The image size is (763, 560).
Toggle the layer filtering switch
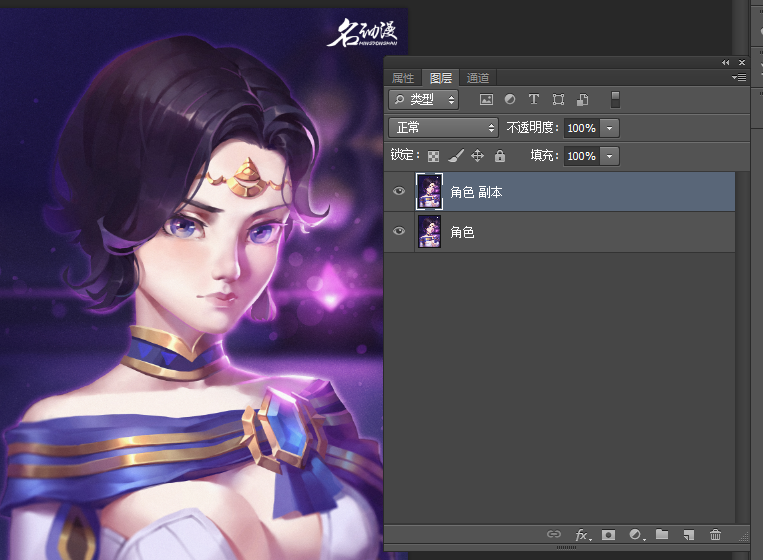(x=615, y=100)
